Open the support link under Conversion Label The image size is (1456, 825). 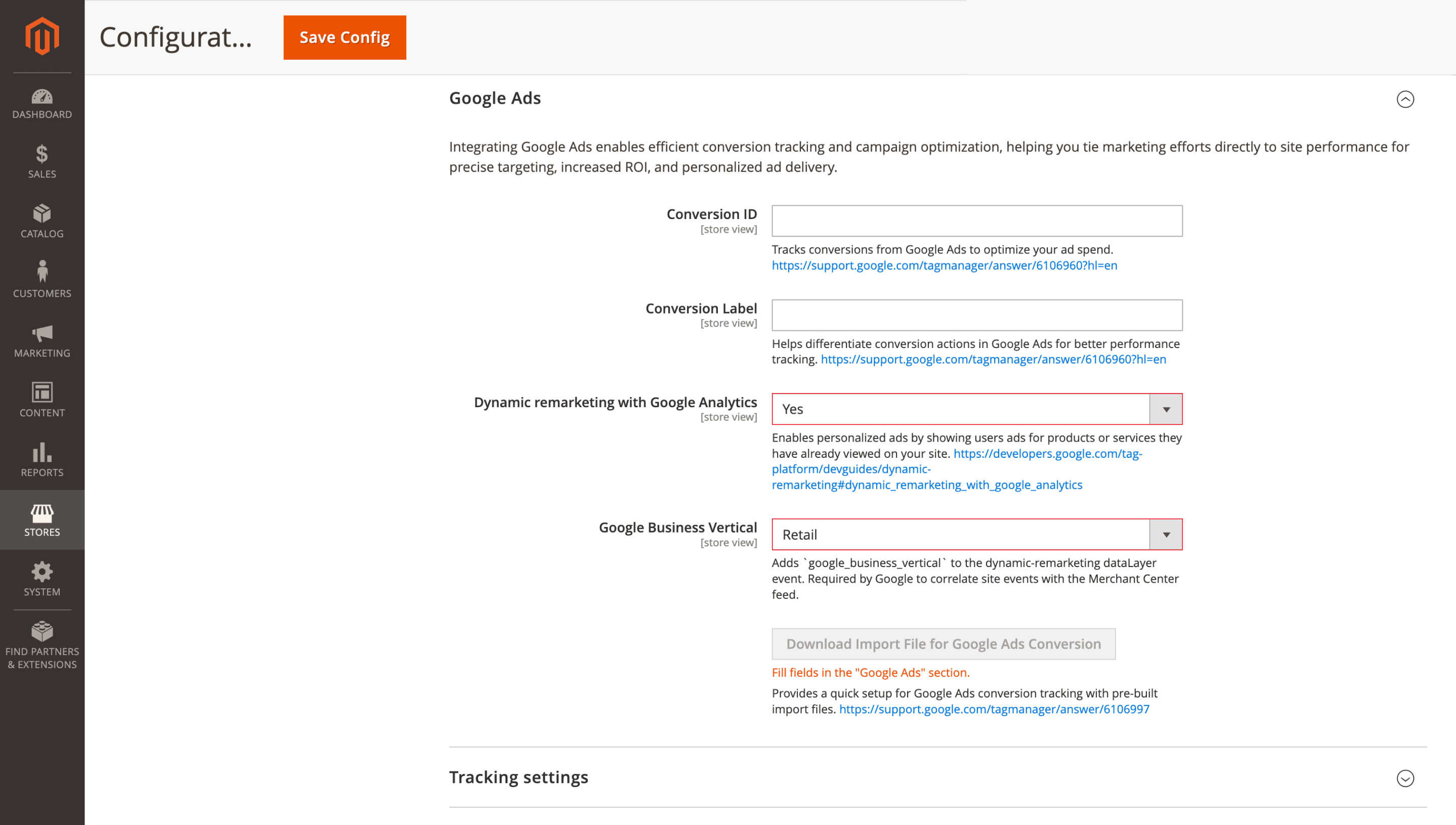point(993,359)
